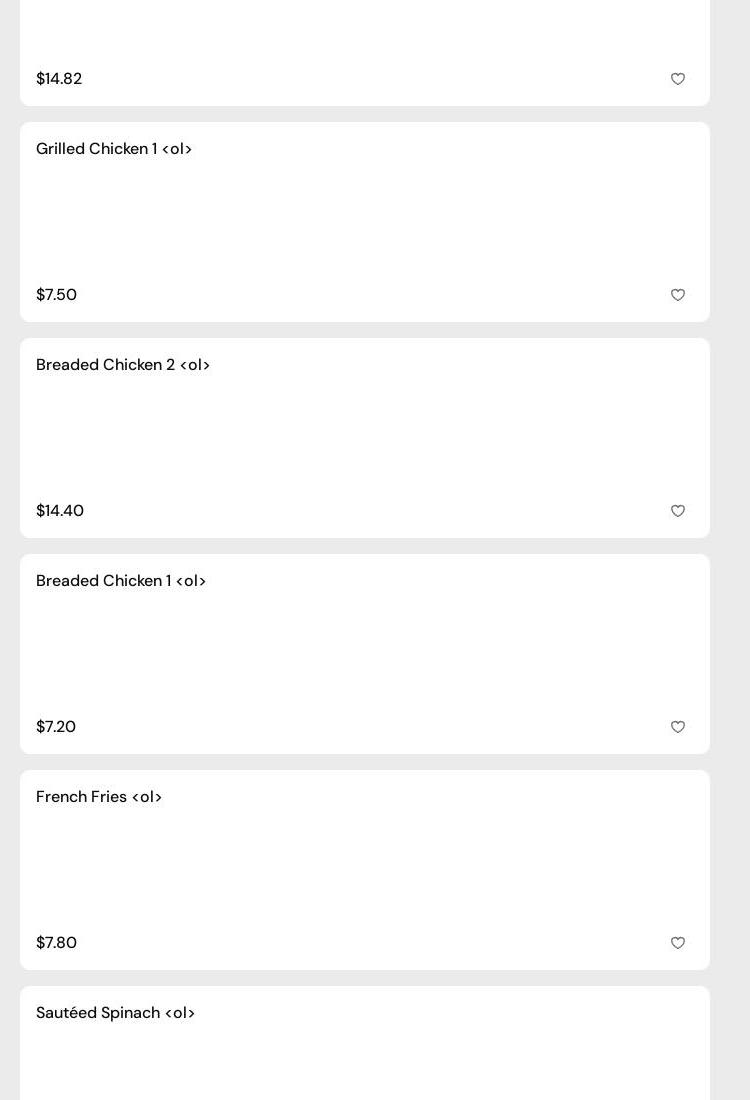The image size is (750, 1100).
Task: Click the heart icon for Grilled Chicken 1
Action: pyautogui.click(x=678, y=295)
